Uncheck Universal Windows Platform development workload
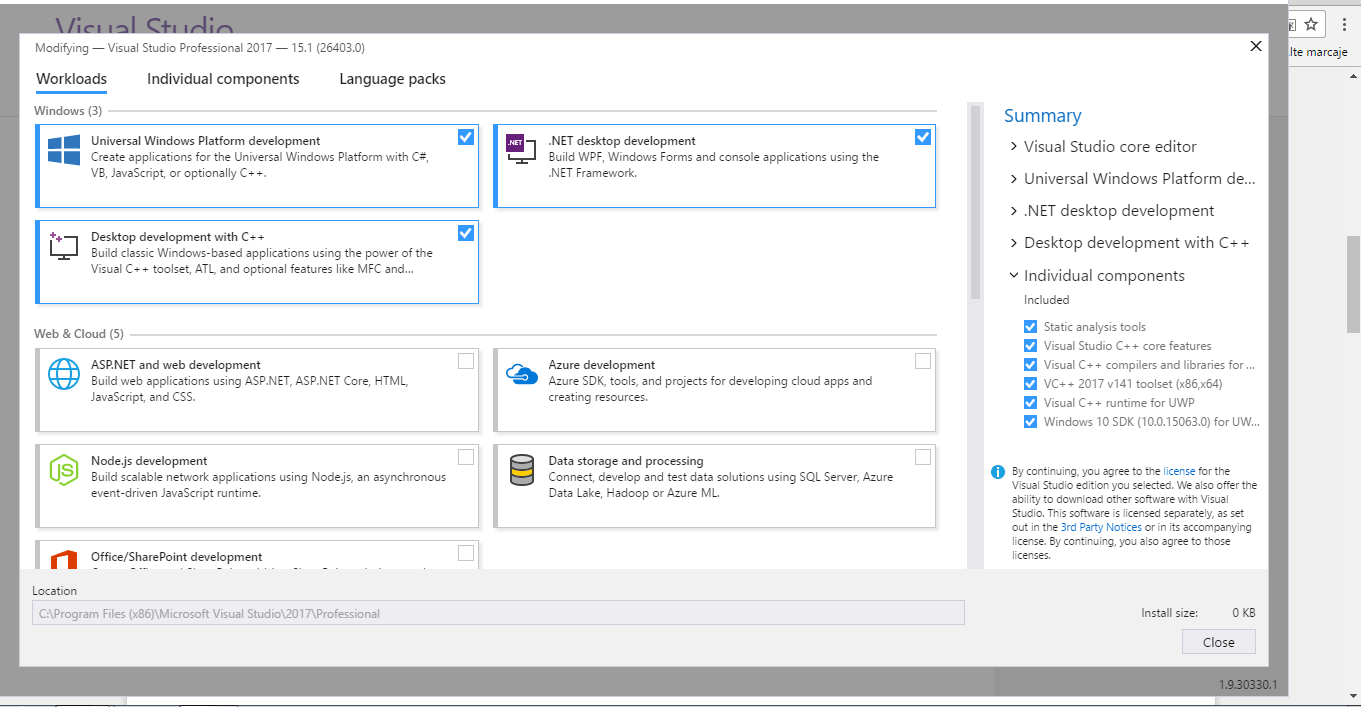Screen dimensions: 1361x707 pos(466,137)
